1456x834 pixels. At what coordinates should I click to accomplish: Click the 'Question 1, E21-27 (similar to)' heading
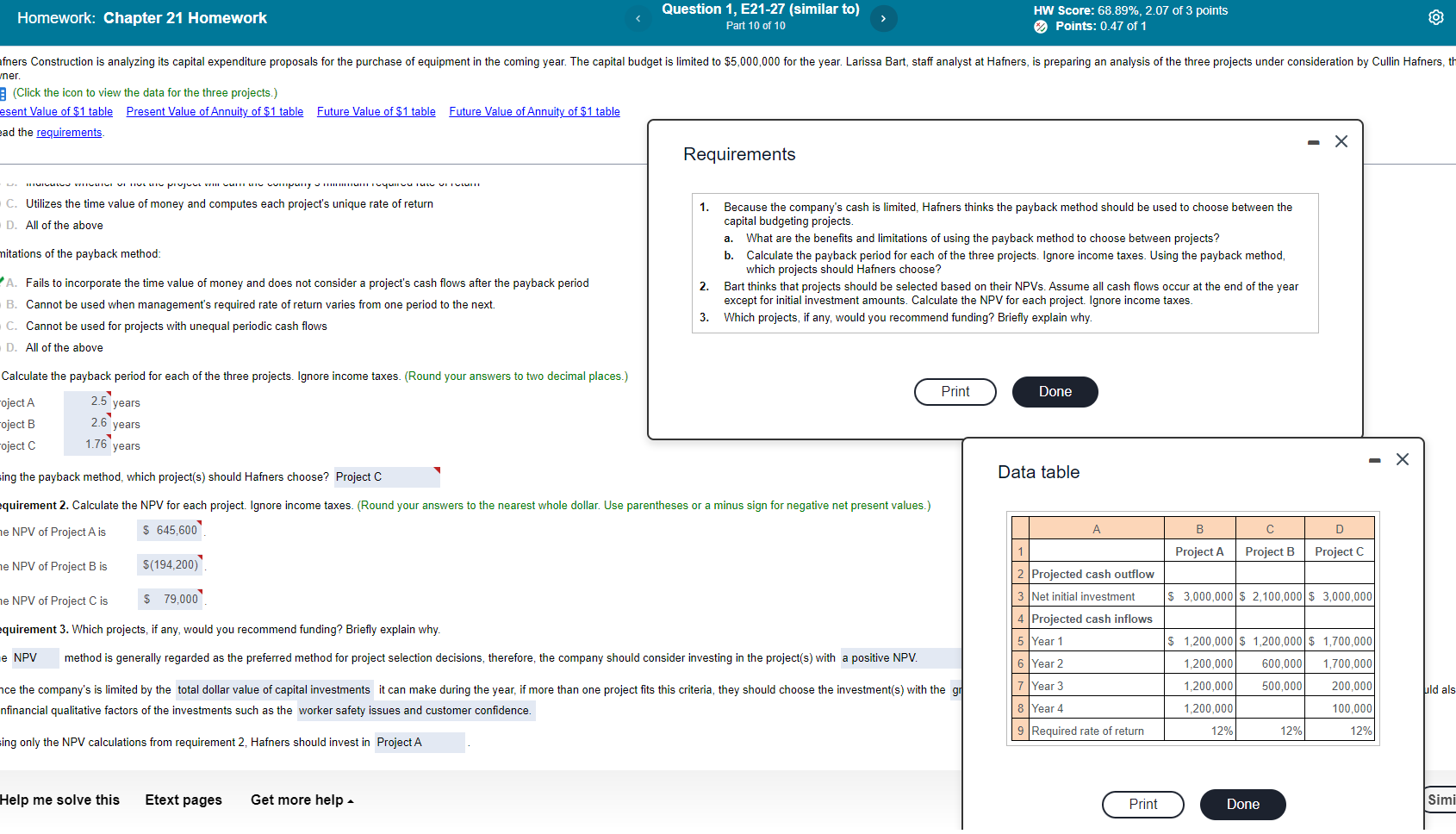(761, 9)
